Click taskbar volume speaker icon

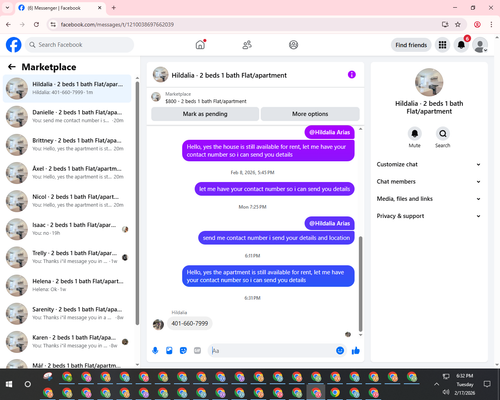446,392
